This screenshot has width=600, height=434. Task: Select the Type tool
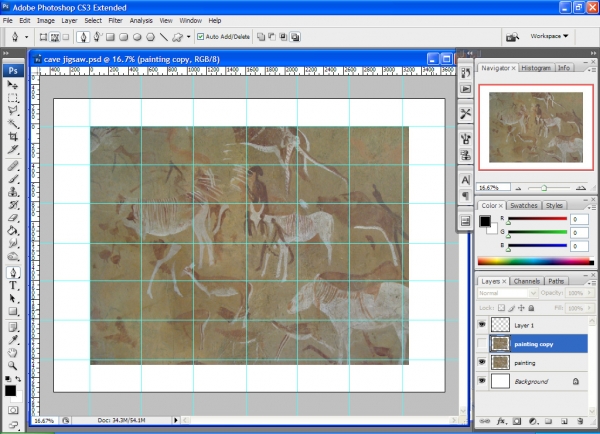click(13, 286)
